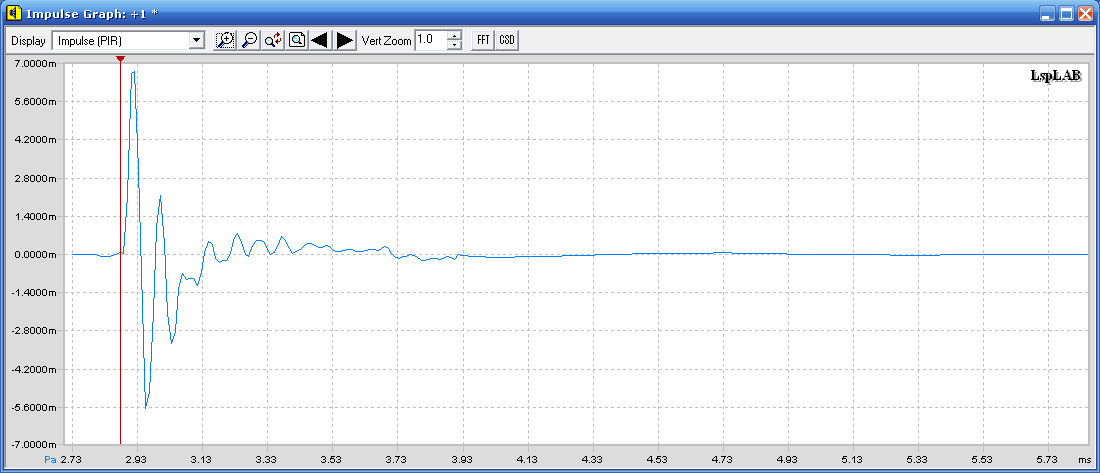Click the 0.0000m vertical axis label
Screen dimensions: 1100x473
(x=36, y=255)
